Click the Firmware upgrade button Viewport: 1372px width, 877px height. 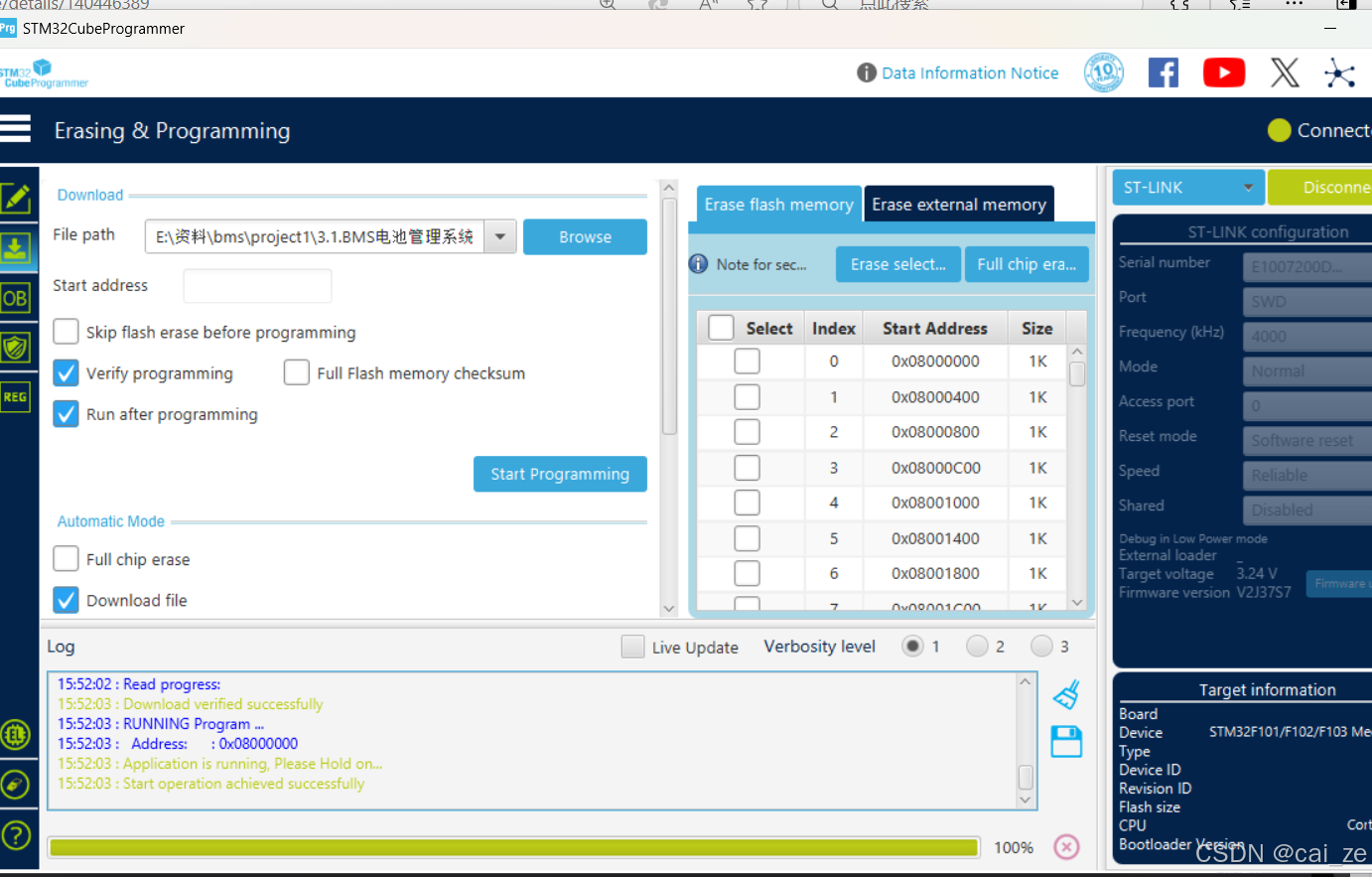coord(1339,584)
